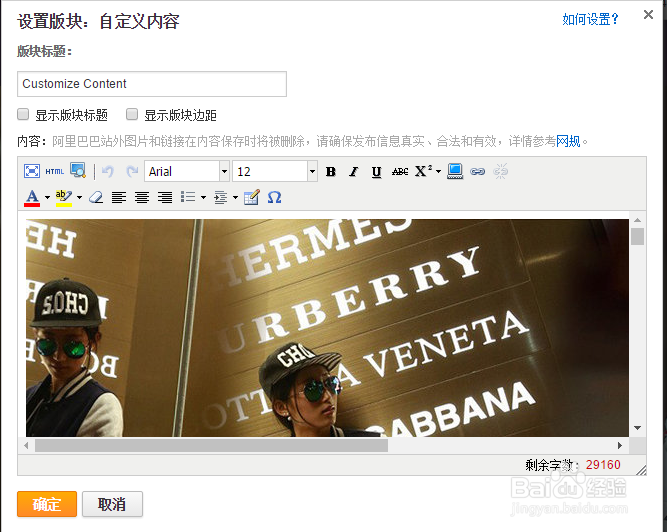Redo the last edit

(132, 171)
